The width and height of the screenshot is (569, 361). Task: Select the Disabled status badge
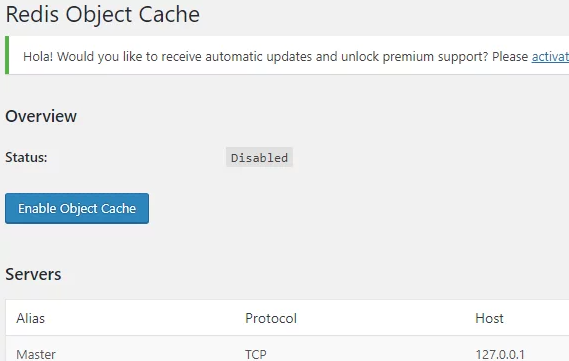click(x=259, y=157)
